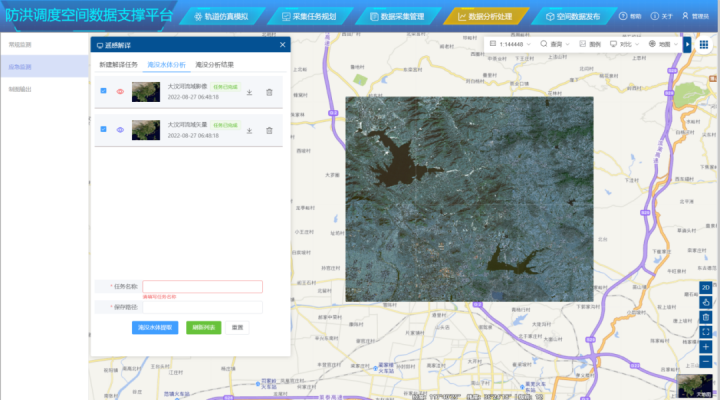Viewport: 720px width, 400px height.
Task: Click the 2D view mode button
Action: 706,288
